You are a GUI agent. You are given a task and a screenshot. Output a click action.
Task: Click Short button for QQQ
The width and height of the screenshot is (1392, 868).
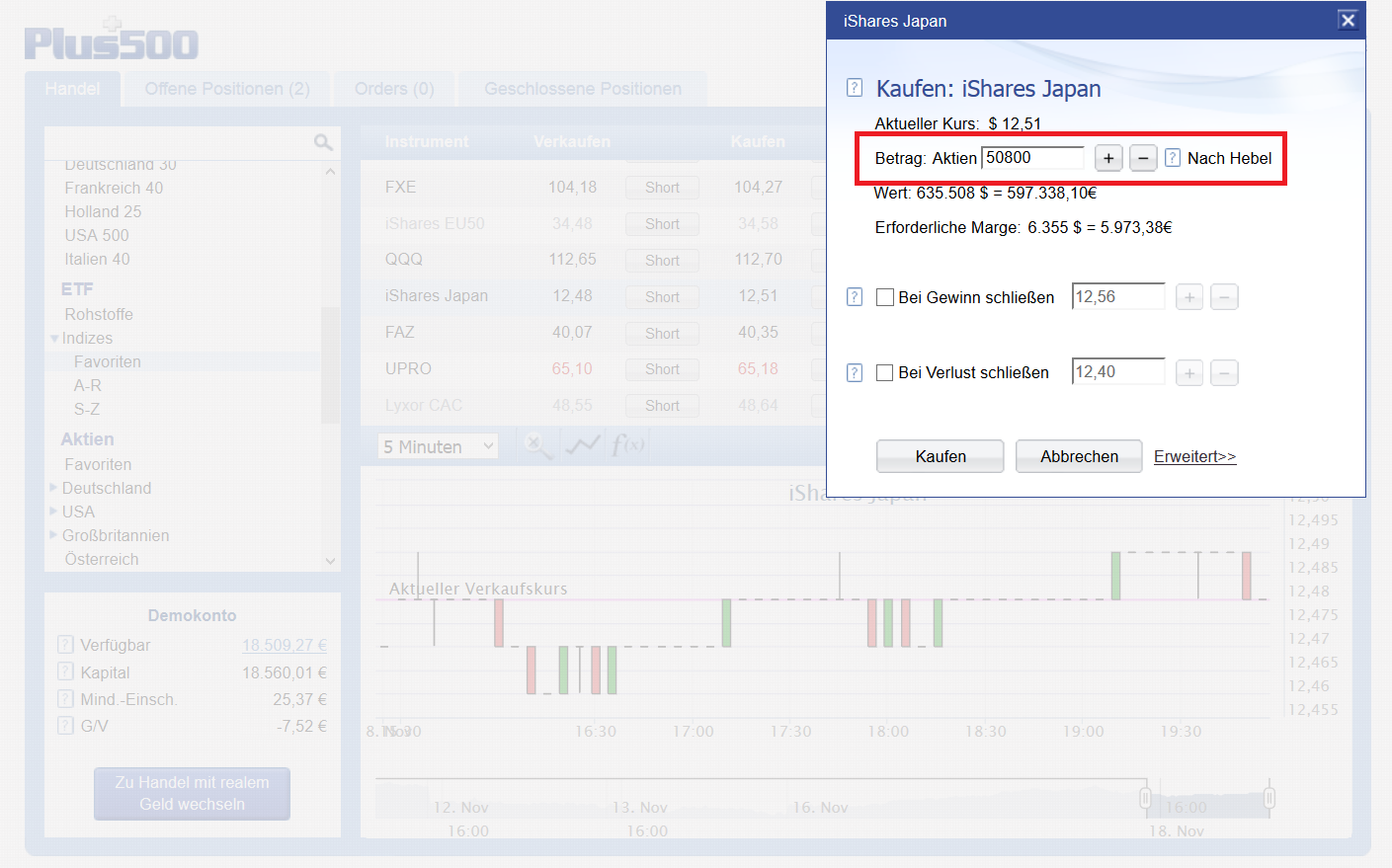662,261
